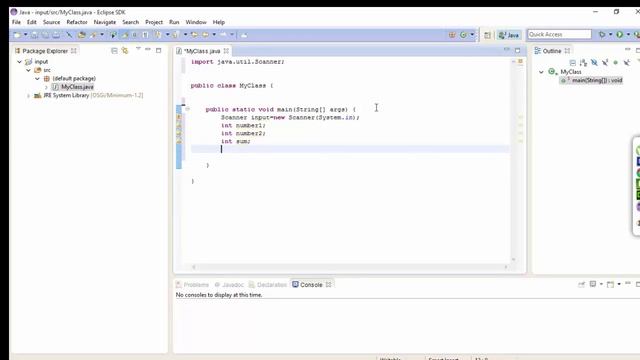Viewport: 640px width, 360px height.
Task: Open the New wizard dropdown arrow
Action: (x=25, y=35)
